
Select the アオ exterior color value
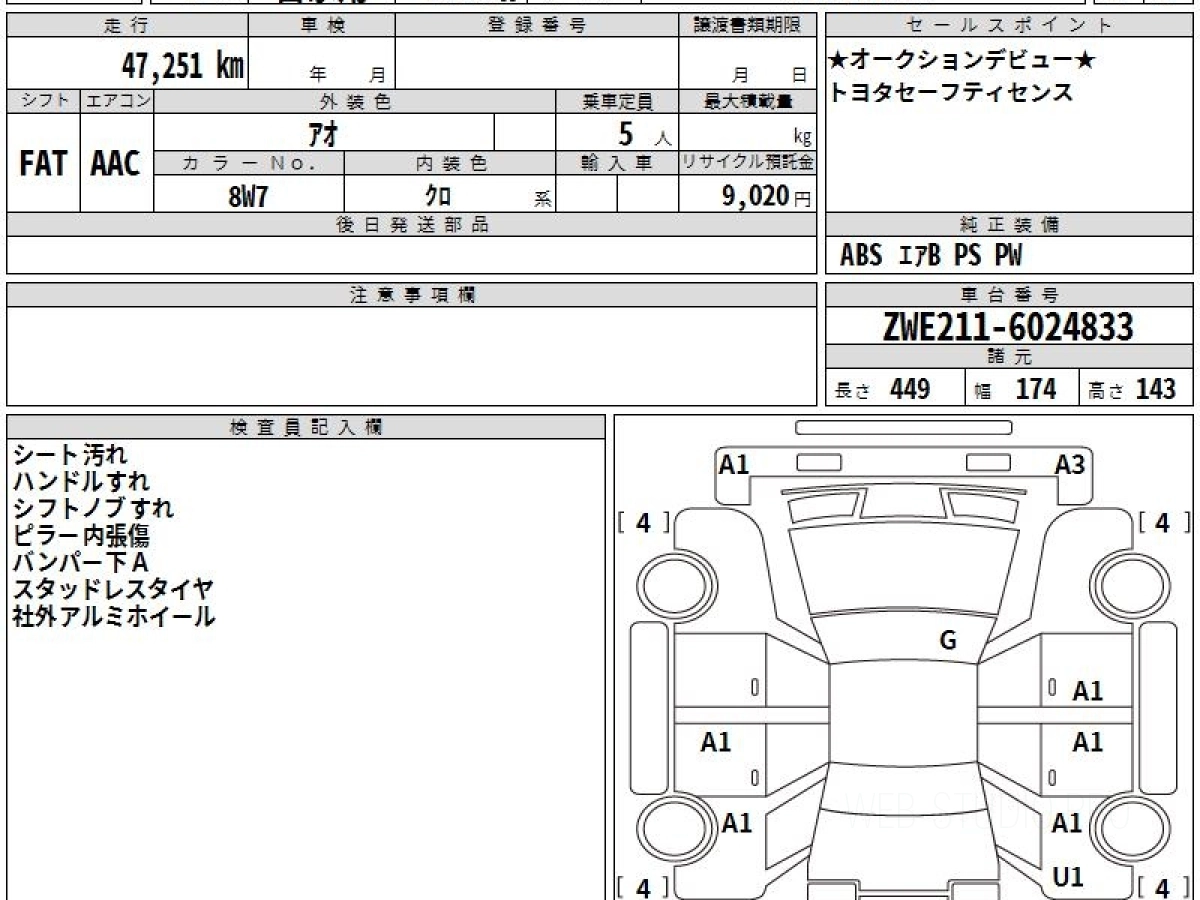point(324,132)
